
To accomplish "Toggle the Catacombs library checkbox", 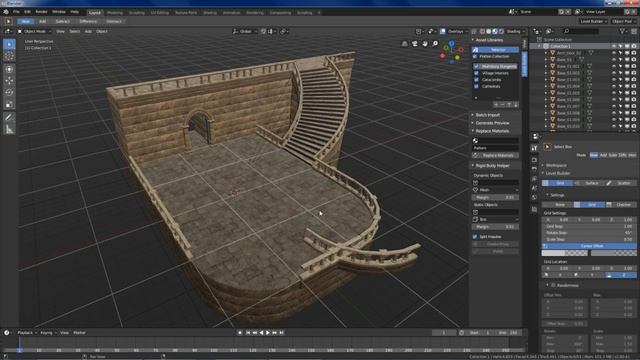I will [x=476, y=80].
